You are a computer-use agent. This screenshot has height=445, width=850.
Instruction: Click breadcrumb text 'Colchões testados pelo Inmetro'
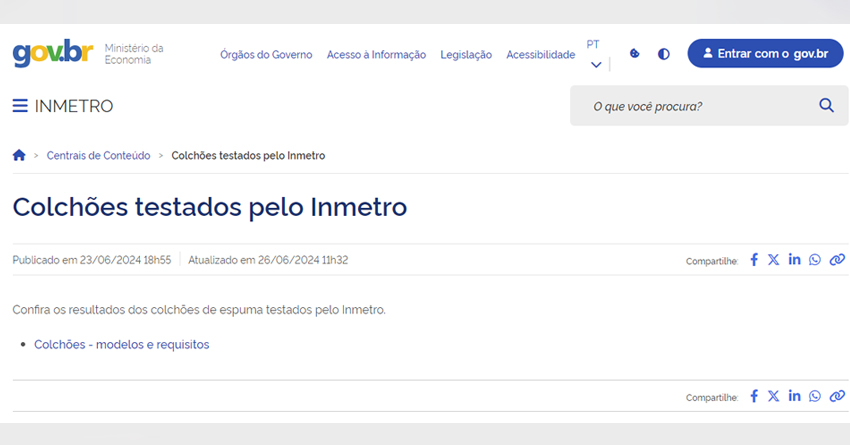pos(248,156)
